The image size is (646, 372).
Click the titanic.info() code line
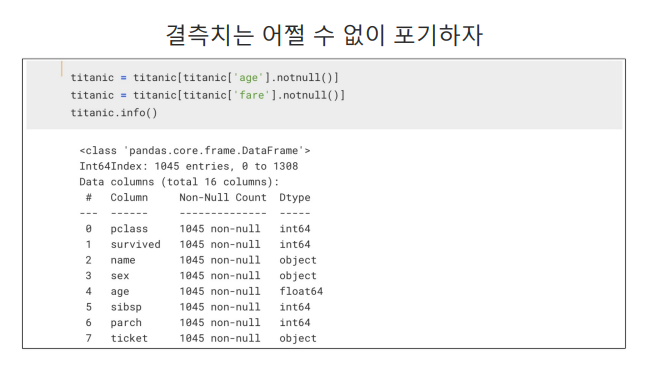click(x=114, y=112)
